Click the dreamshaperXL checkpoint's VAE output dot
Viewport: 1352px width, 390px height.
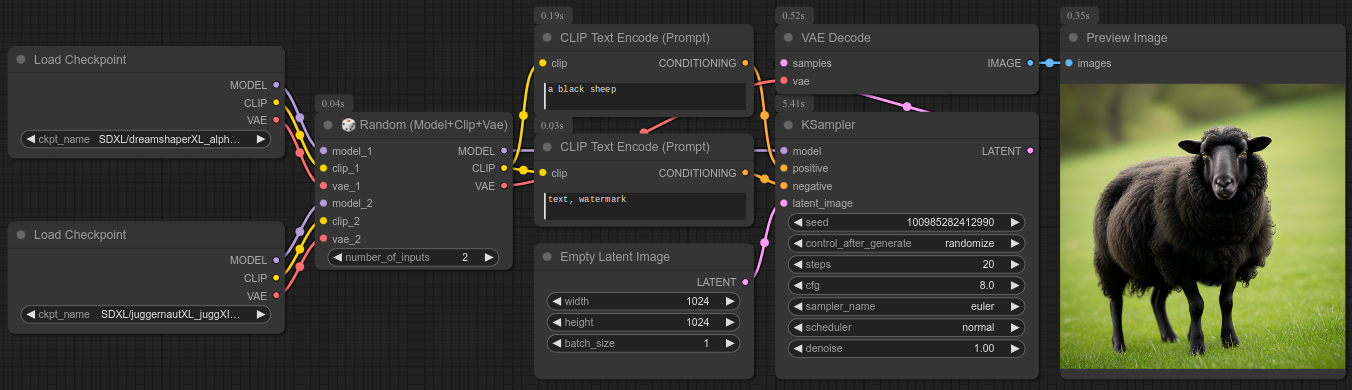(277, 120)
